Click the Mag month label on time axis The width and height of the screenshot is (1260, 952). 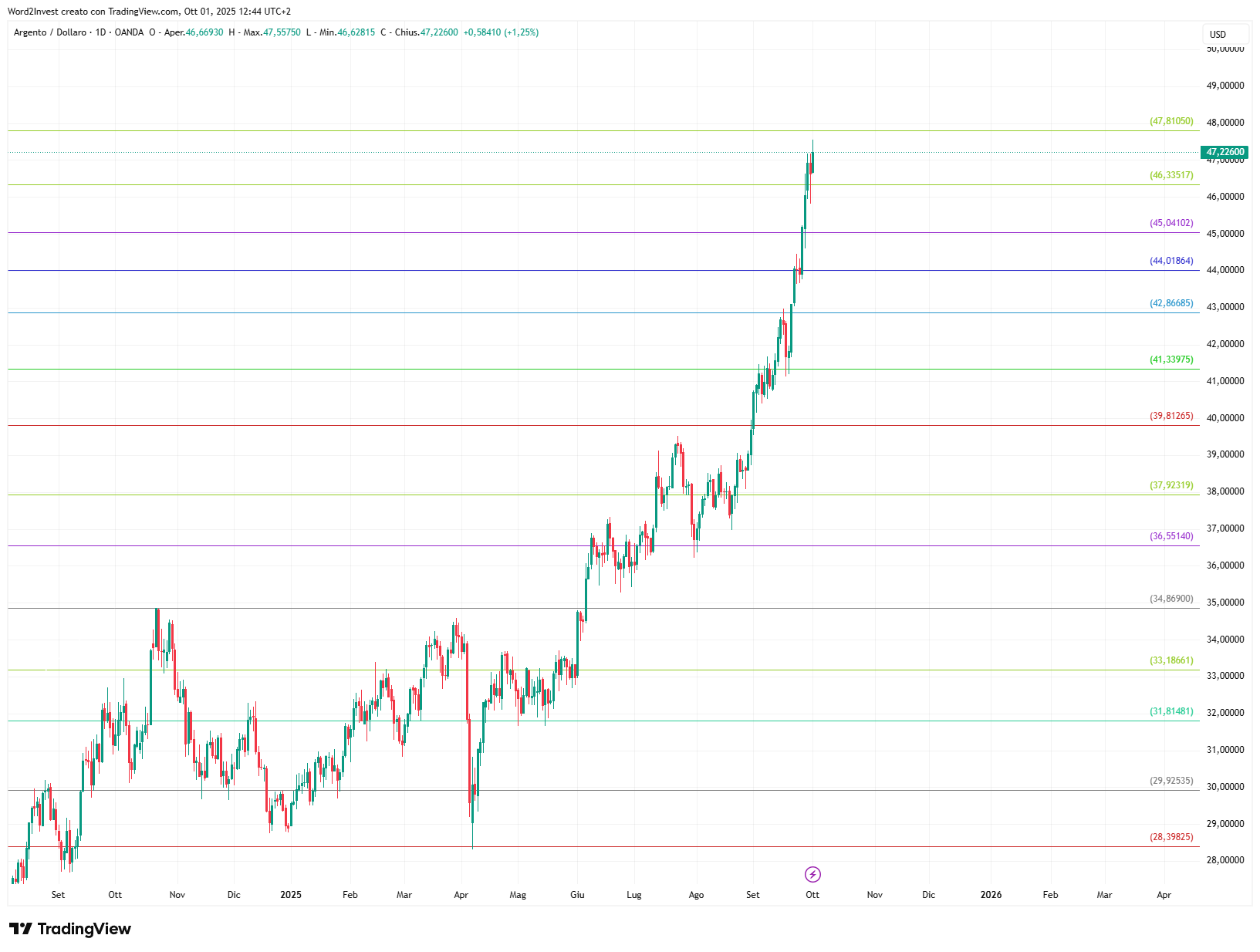(x=518, y=895)
